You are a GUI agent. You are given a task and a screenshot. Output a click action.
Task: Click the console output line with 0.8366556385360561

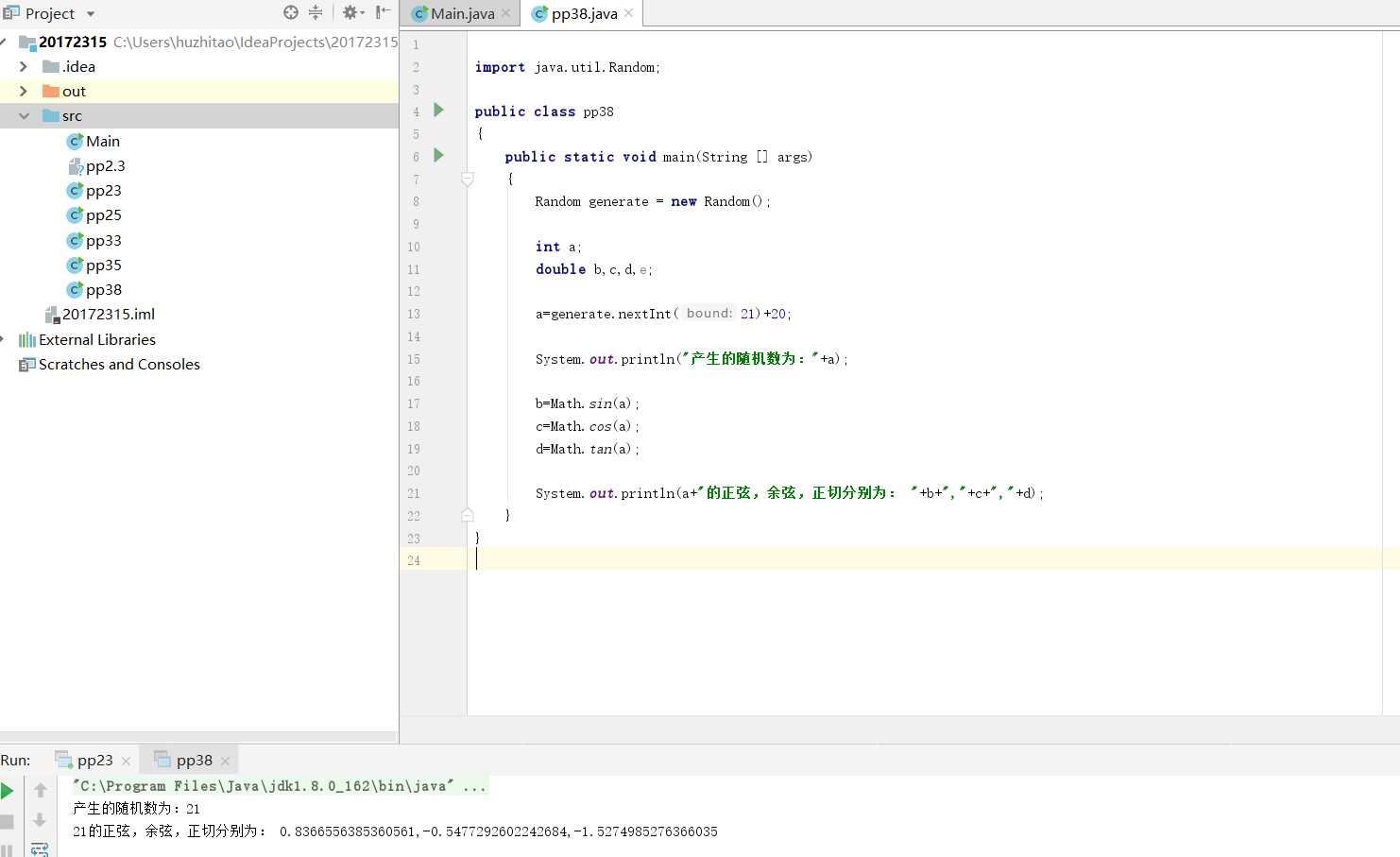[395, 831]
